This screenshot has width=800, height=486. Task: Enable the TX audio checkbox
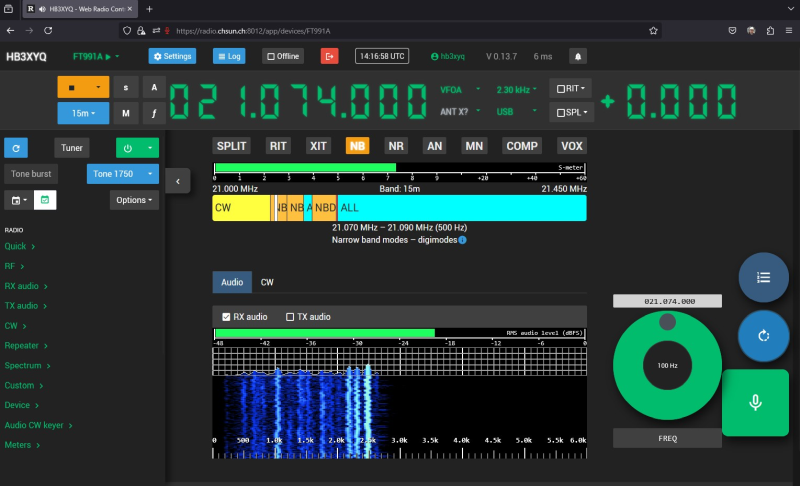[x=290, y=317]
